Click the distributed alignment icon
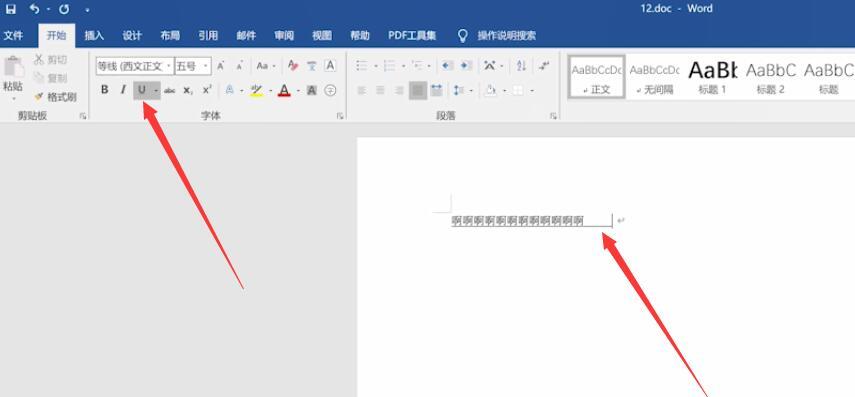Screen dimensions: 855x397 tap(436, 90)
